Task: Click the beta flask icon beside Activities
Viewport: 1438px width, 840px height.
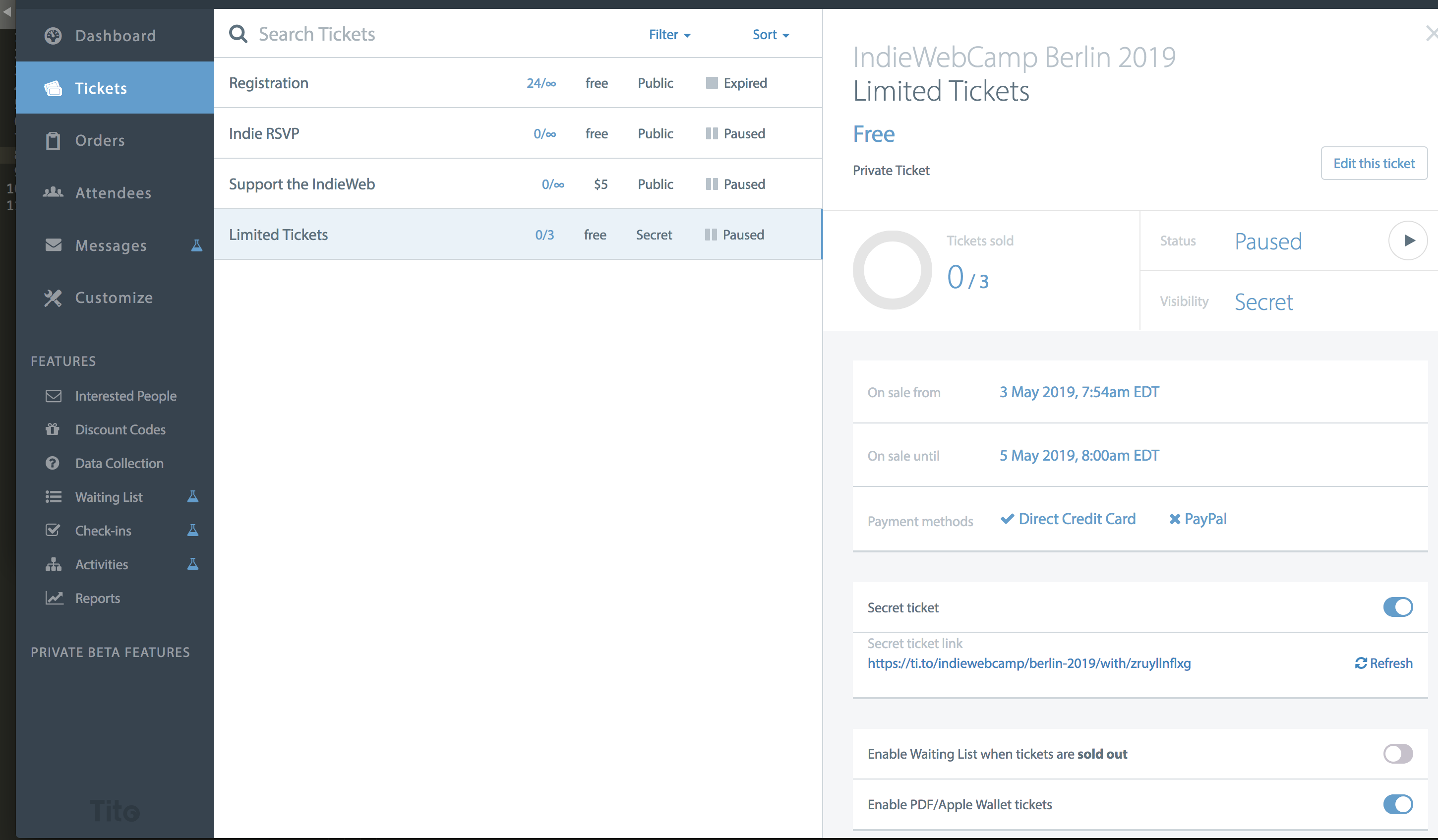Action: point(193,564)
